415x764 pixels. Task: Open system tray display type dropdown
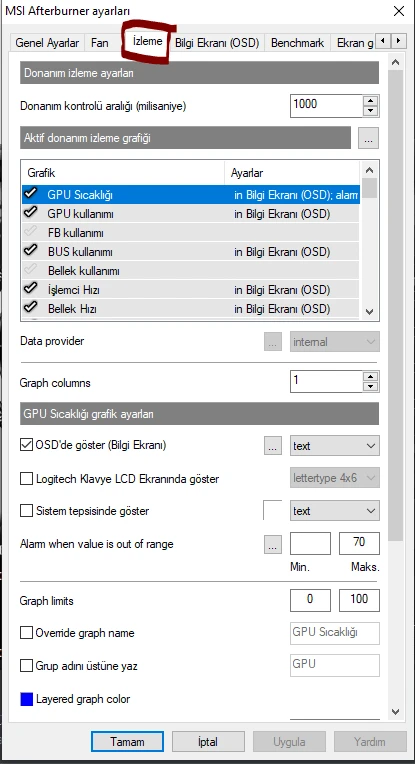tap(335, 511)
